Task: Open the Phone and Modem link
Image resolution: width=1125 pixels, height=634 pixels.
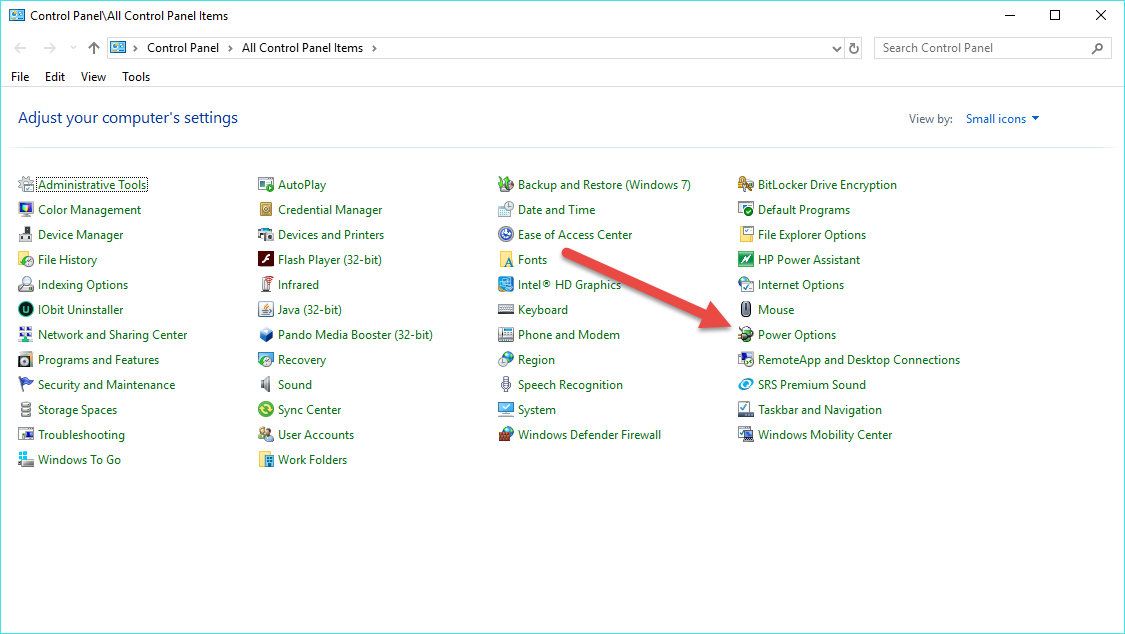Action: pos(568,335)
